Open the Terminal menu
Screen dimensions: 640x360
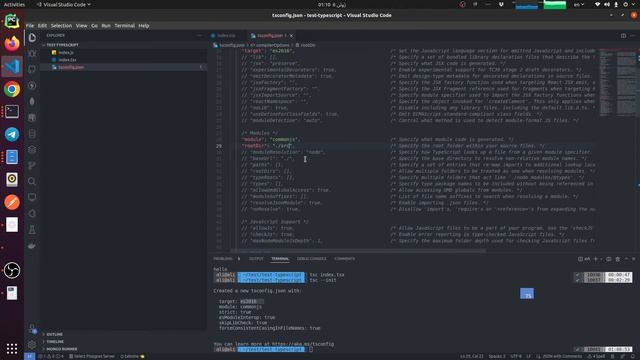tap(124, 26)
